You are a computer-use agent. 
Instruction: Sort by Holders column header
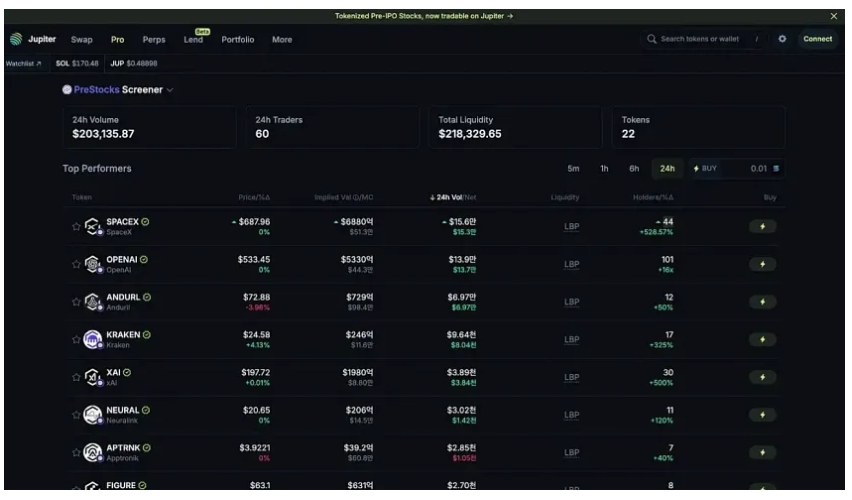pos(653,197)
